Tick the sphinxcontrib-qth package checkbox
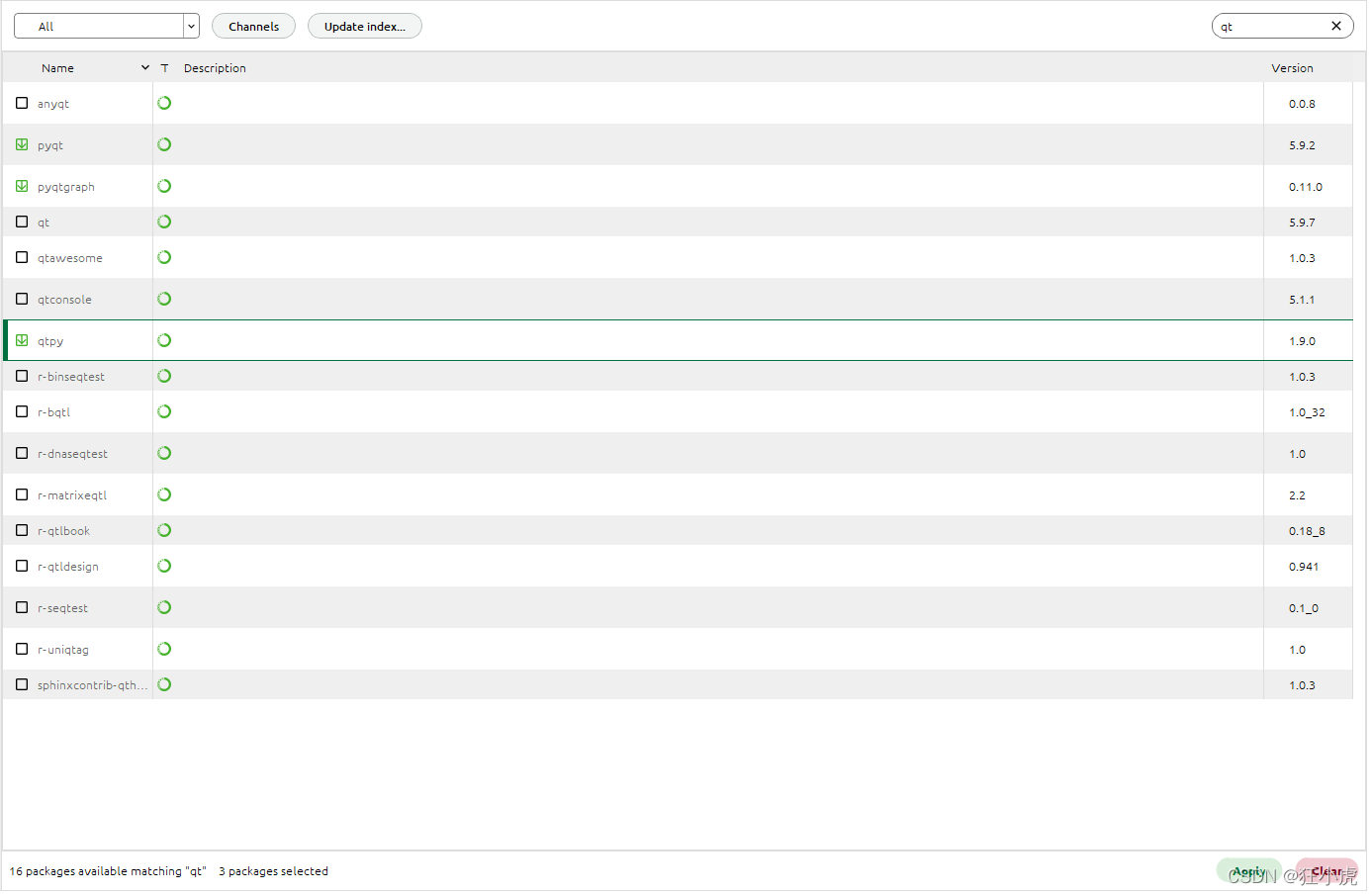 [22, 684]
